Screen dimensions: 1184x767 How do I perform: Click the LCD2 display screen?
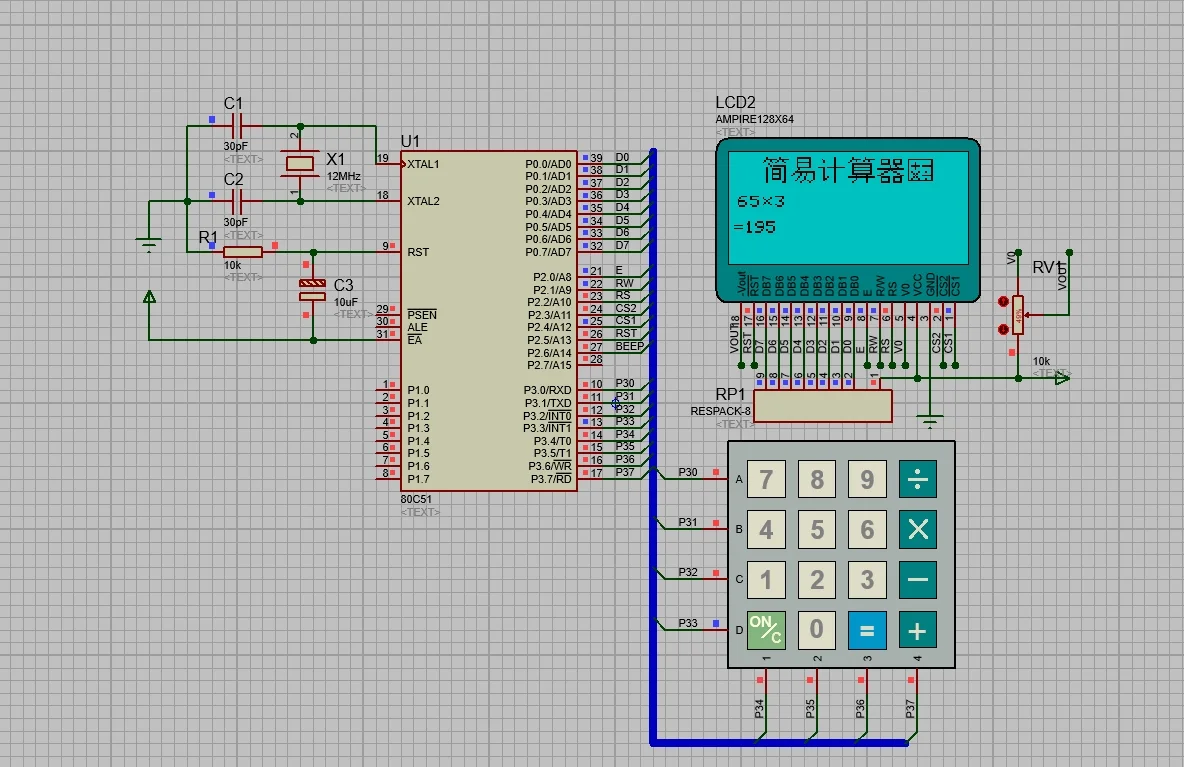point(848,211)
